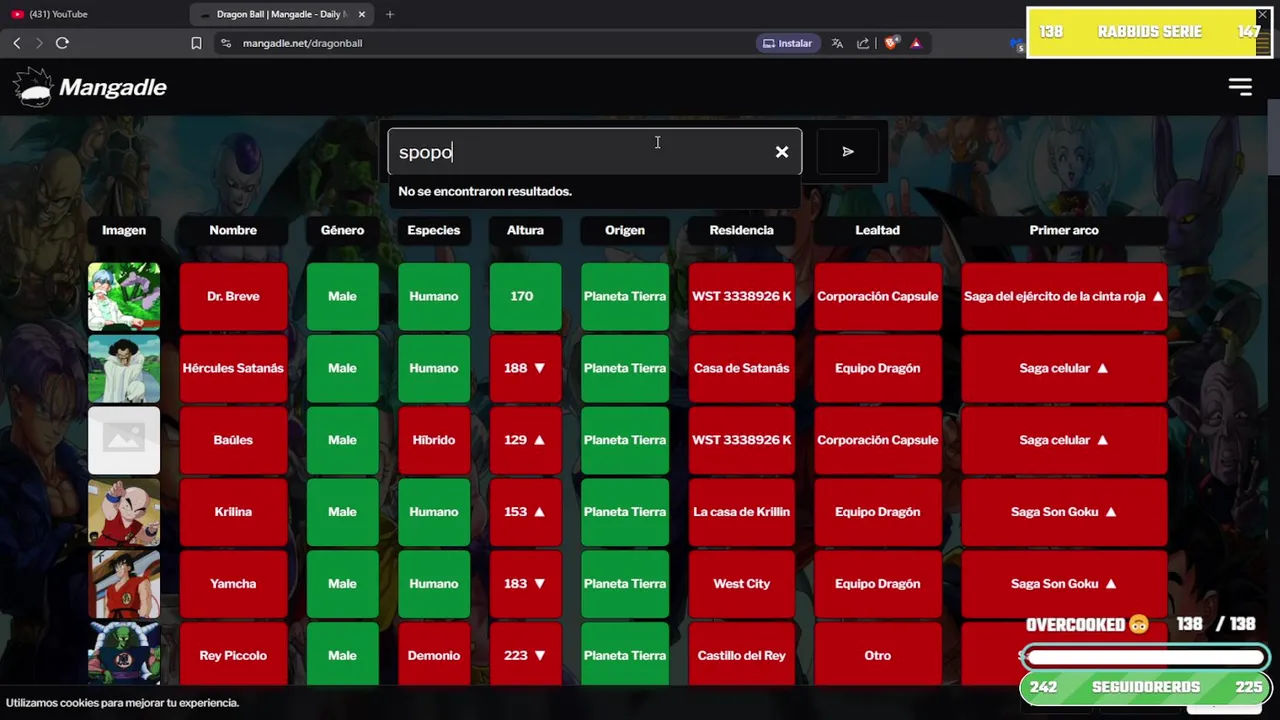Click the address bar URL mangadle.net/dragonball
This screenshot has width=1280, height=720.
[x=302, y=43]
